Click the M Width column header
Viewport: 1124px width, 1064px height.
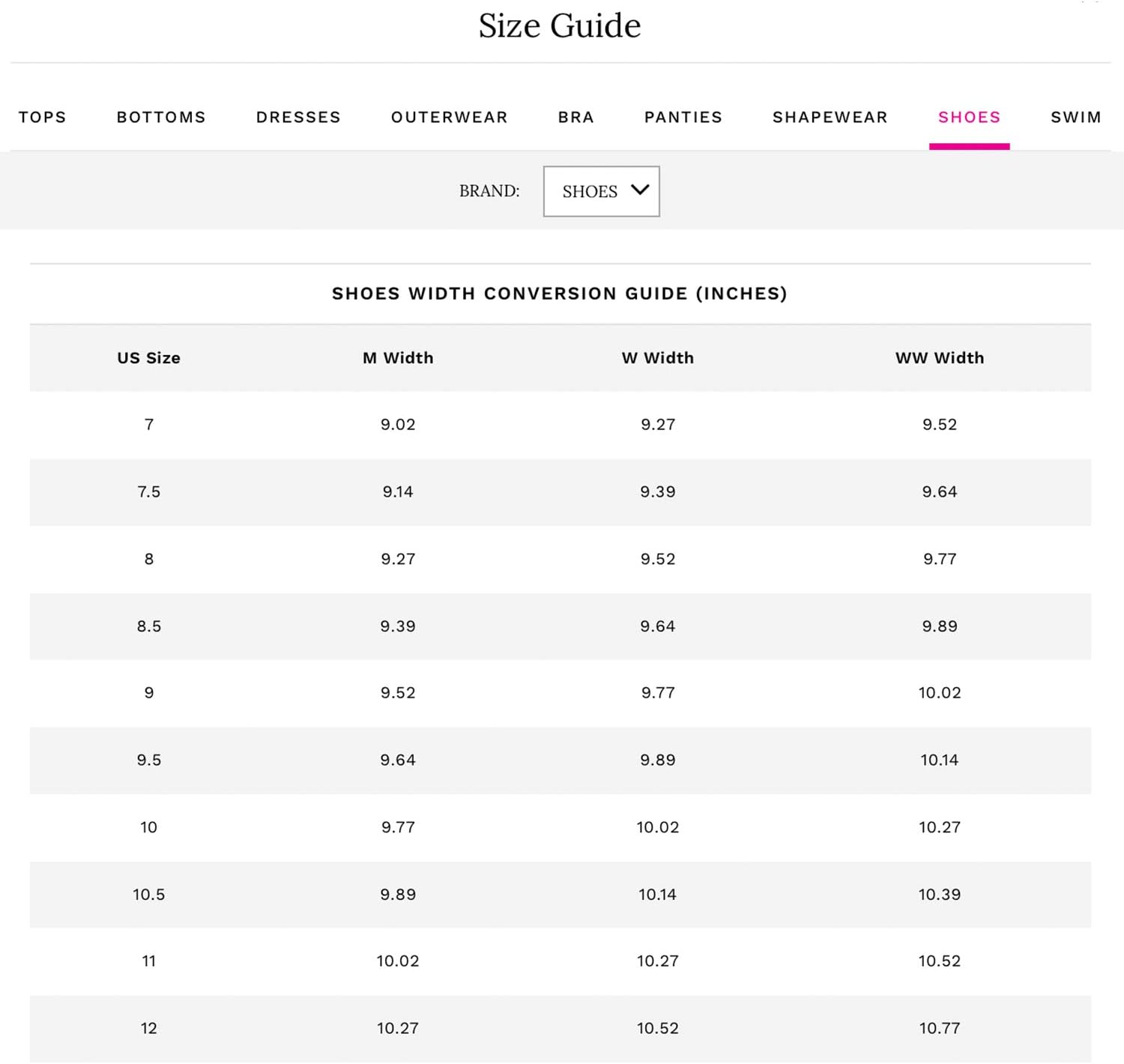(398, 358)
